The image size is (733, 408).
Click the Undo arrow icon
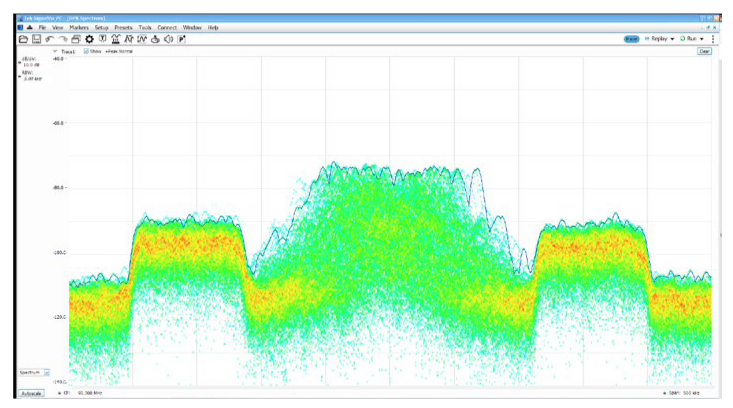(x=49, y=38)
